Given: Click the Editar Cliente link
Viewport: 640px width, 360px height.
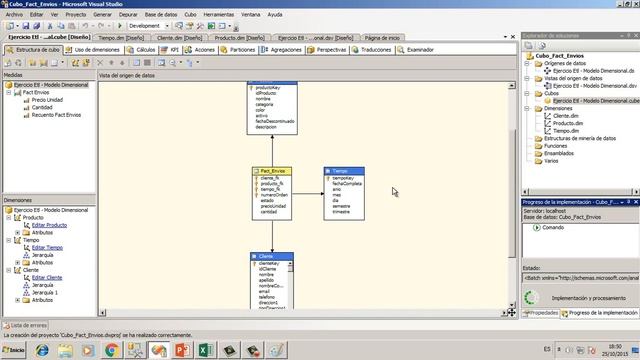Looking at the screenshot, I should pyautogui.click(x=47, y=278).
